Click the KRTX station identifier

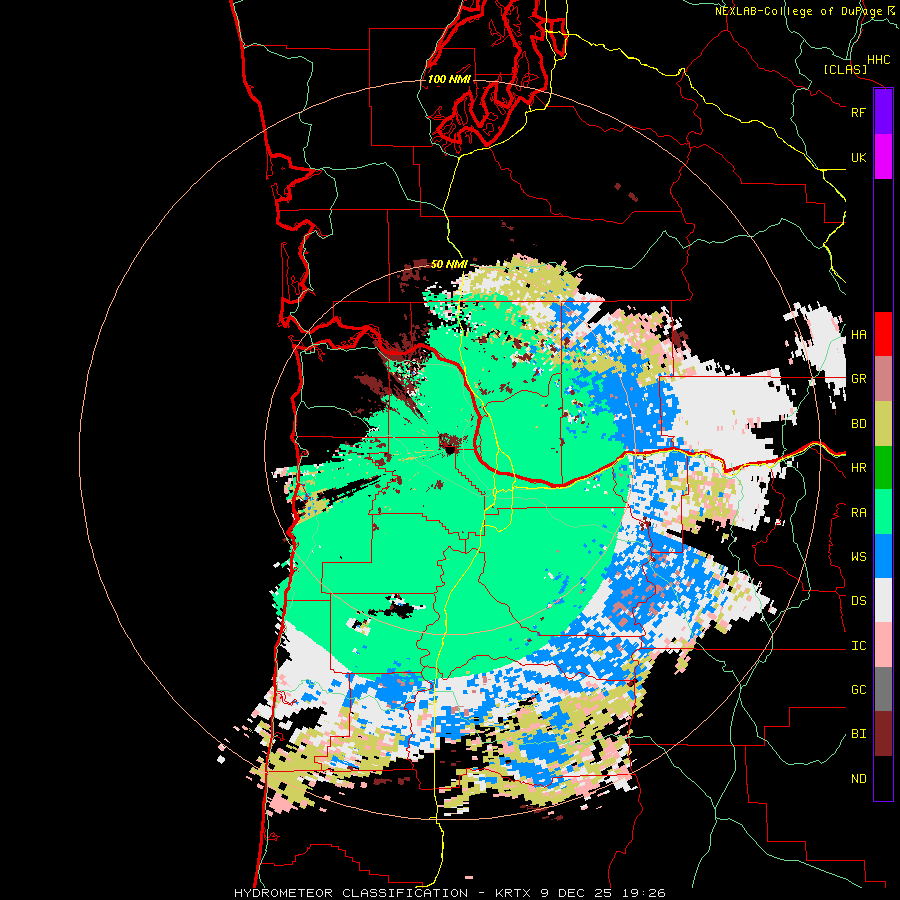coord(513,893)
